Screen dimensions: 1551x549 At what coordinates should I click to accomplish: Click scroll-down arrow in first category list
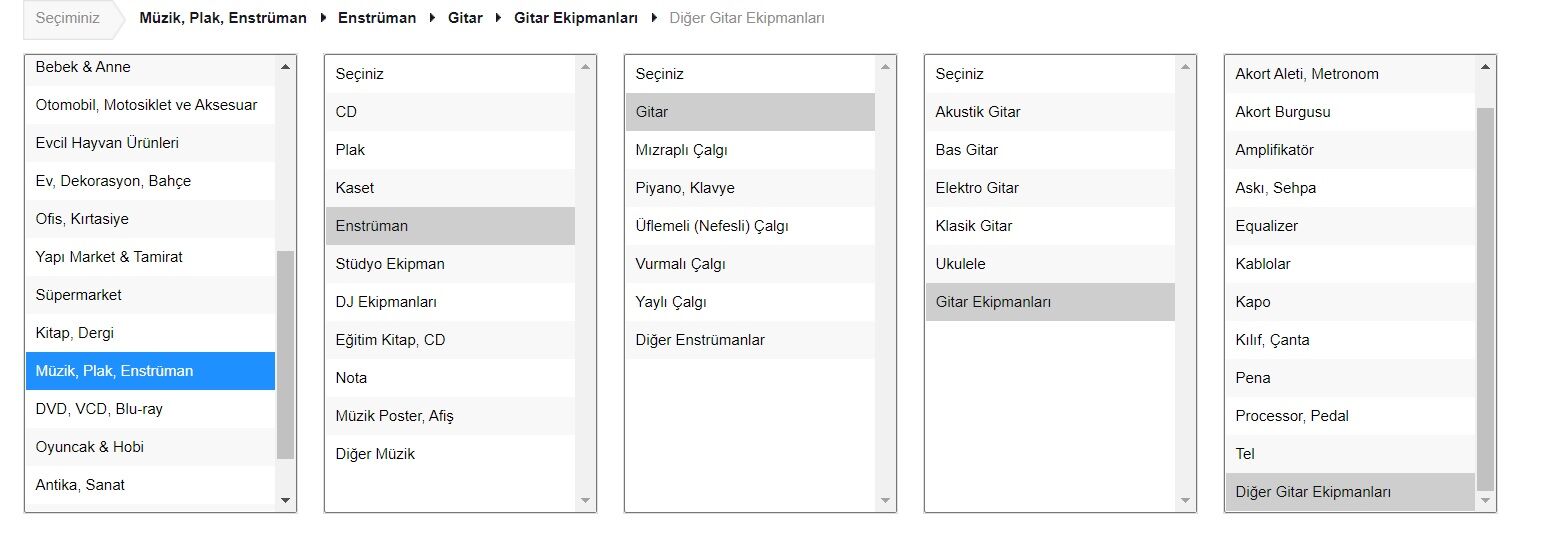coord(285,500)
